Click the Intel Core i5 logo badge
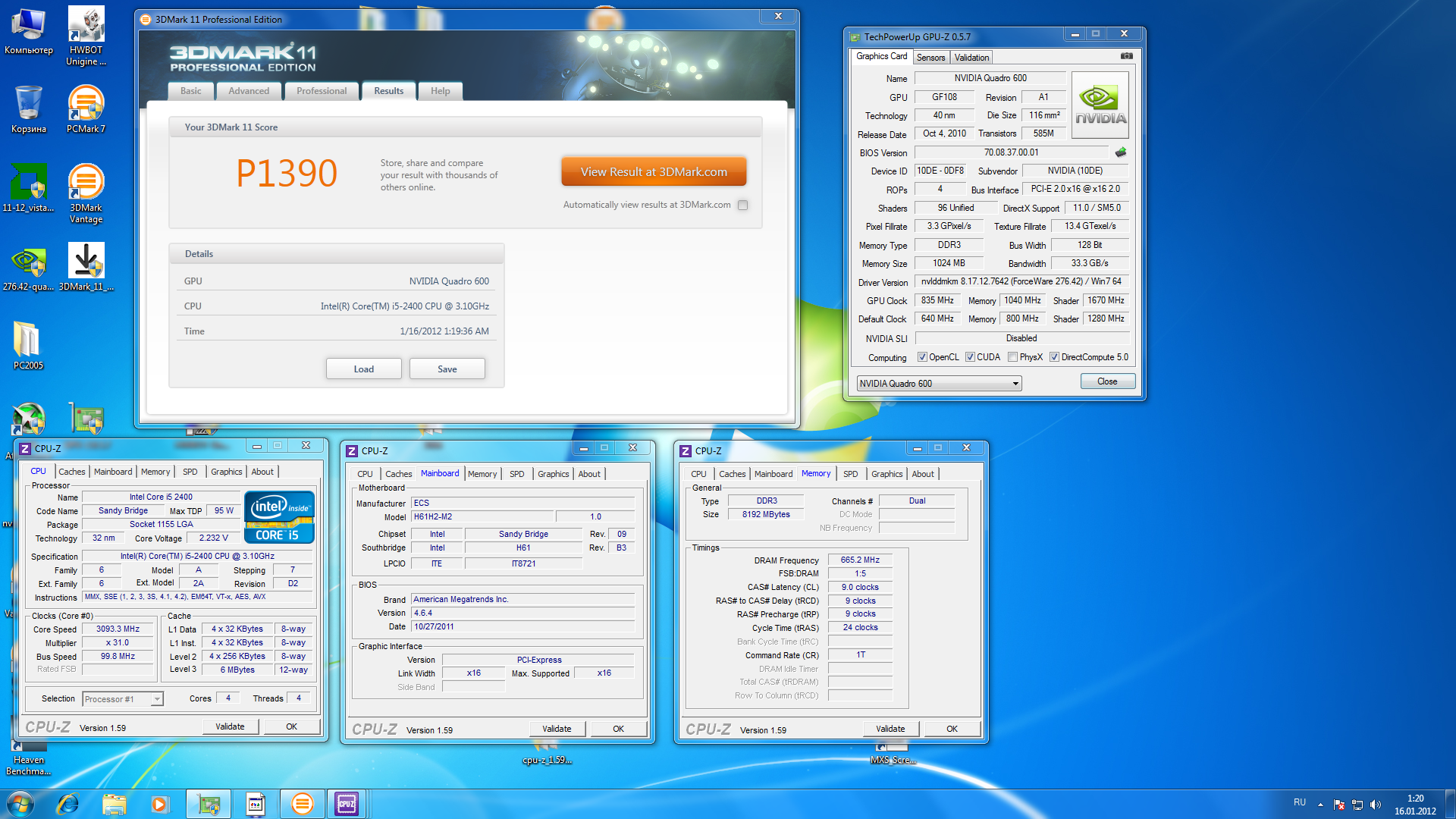The image size is (1456, 819). click(279, 517)
